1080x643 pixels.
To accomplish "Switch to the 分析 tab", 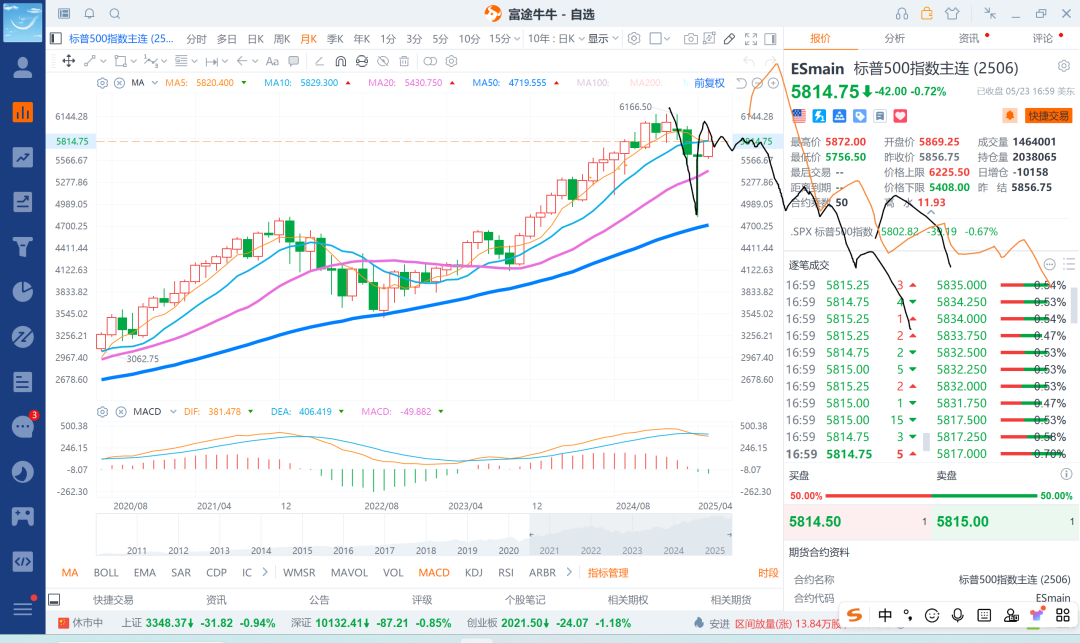I will pos(895,39).
